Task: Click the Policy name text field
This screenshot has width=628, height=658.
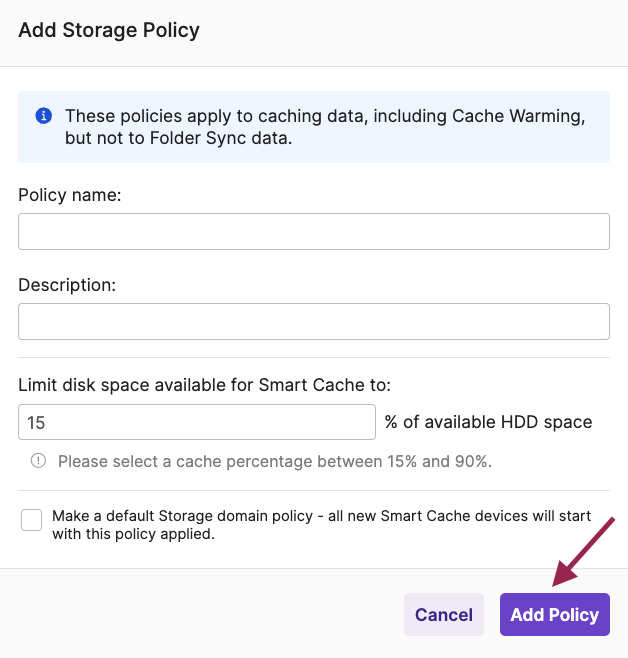Action: 314,231
